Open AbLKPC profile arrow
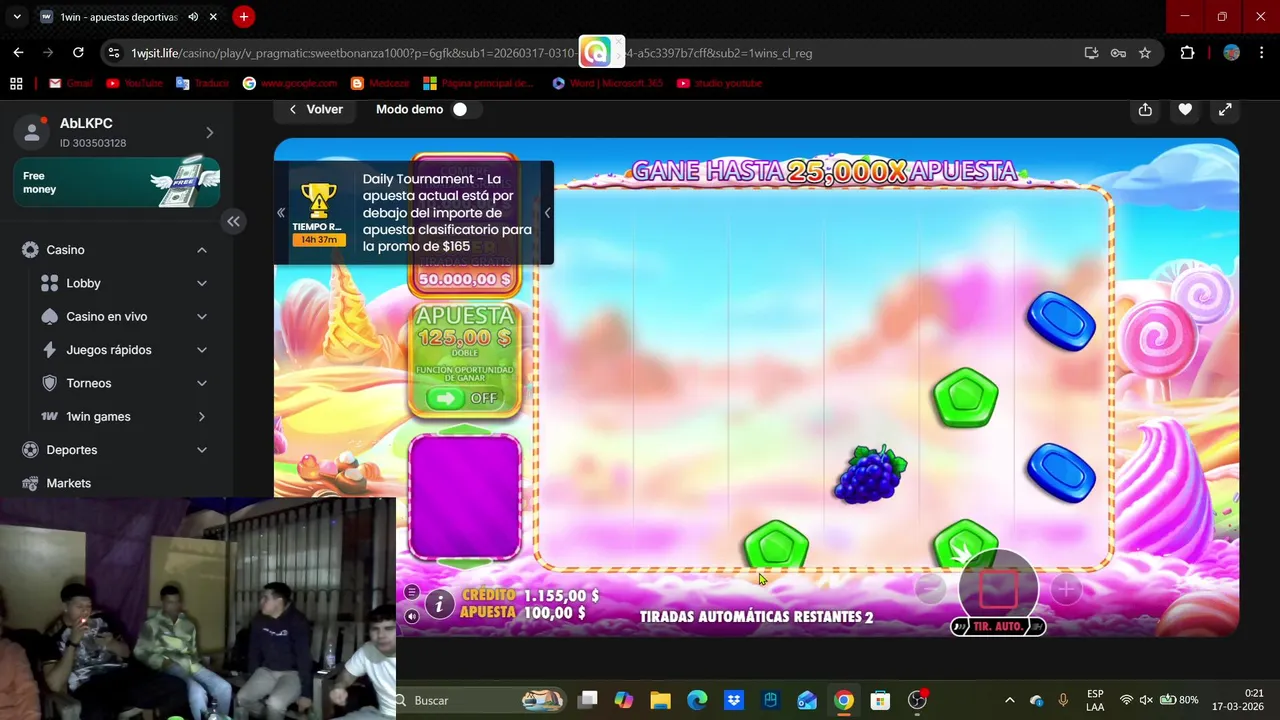The height and width of the screenshot is (720, 1280). tap(209, 132)
